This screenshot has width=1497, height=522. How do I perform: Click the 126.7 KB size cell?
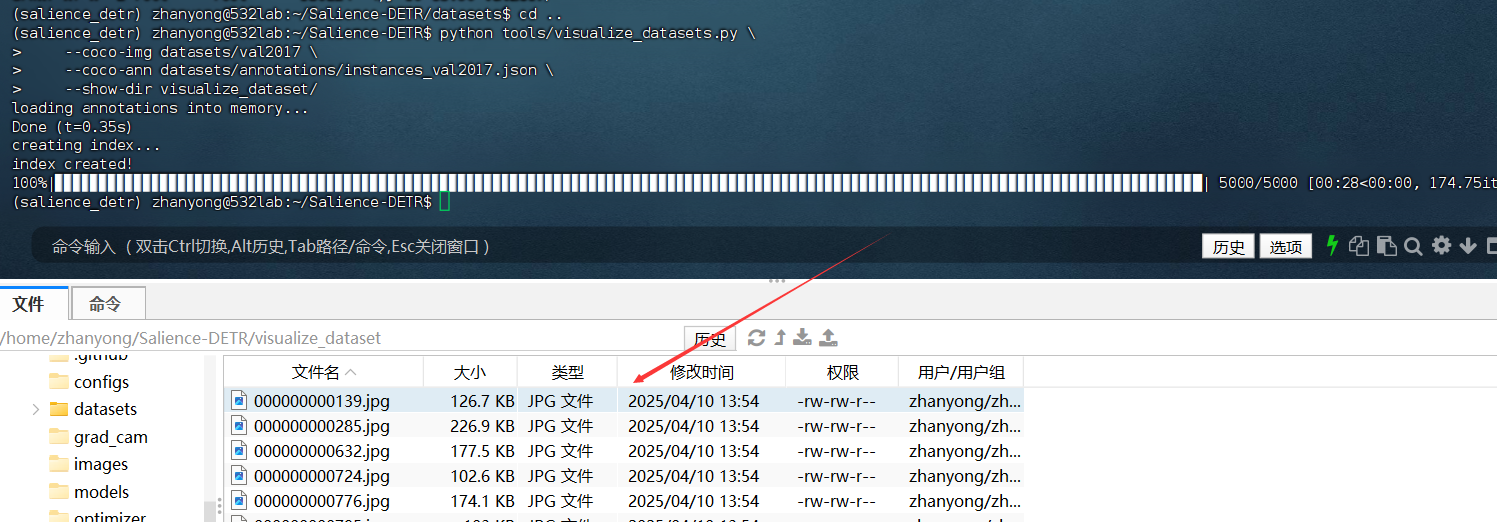(482, 401)
